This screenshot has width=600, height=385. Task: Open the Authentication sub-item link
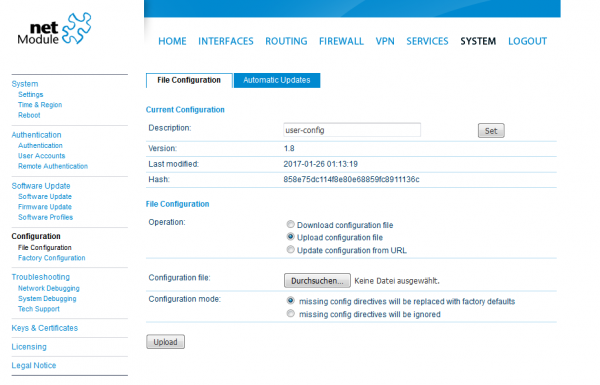click(40, 145)
